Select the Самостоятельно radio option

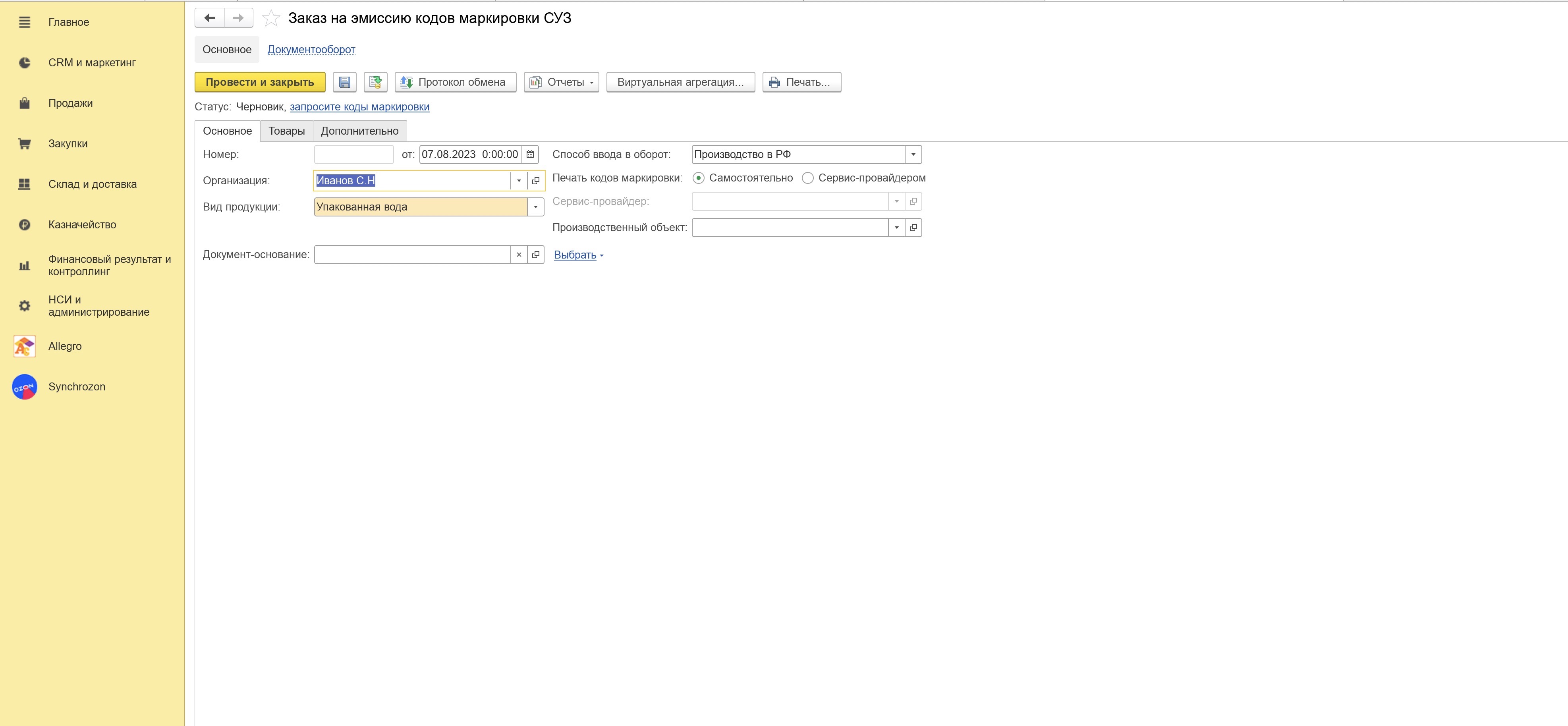(x=699, y=178)
